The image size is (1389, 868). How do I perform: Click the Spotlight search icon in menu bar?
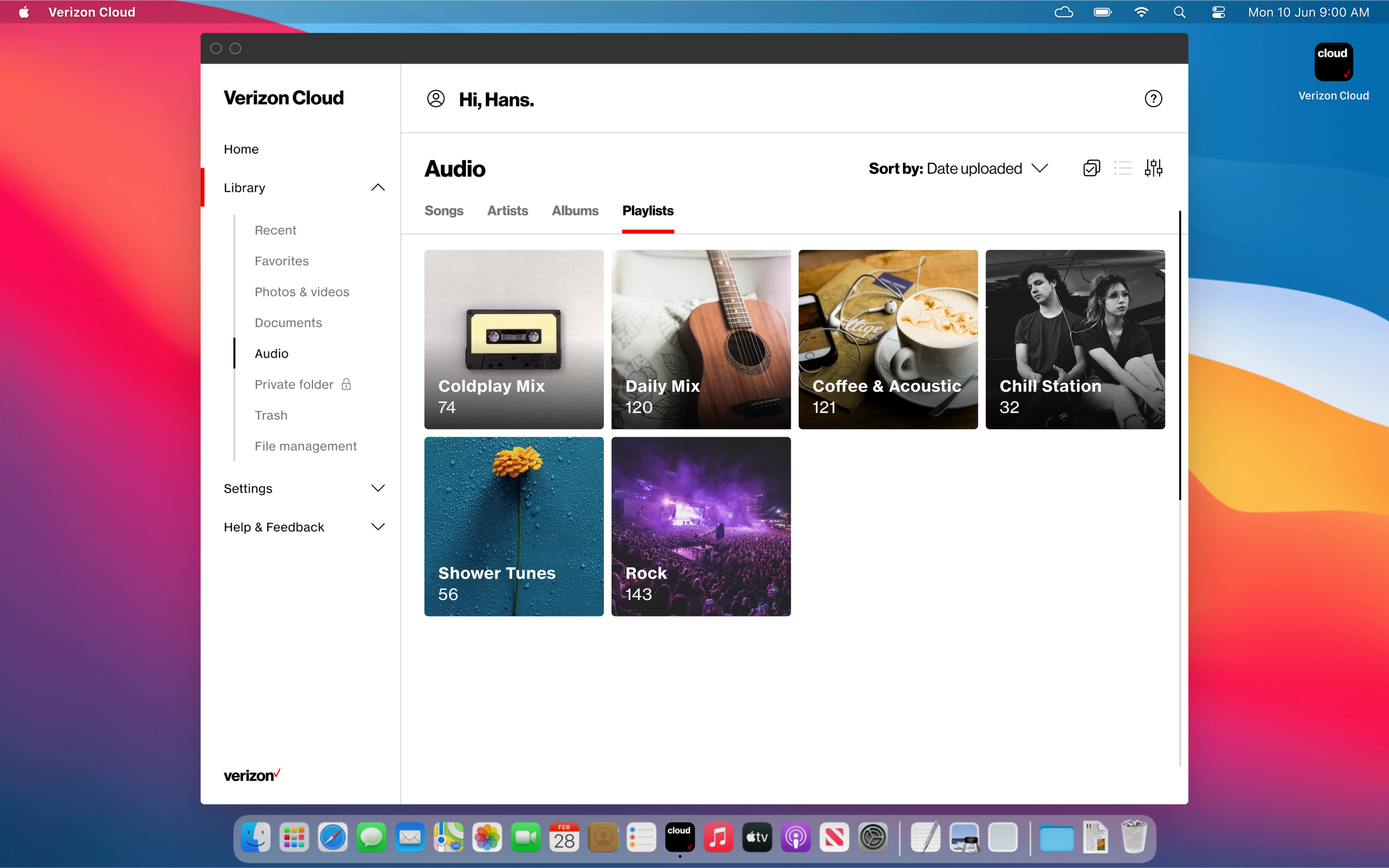(1180, 12)
